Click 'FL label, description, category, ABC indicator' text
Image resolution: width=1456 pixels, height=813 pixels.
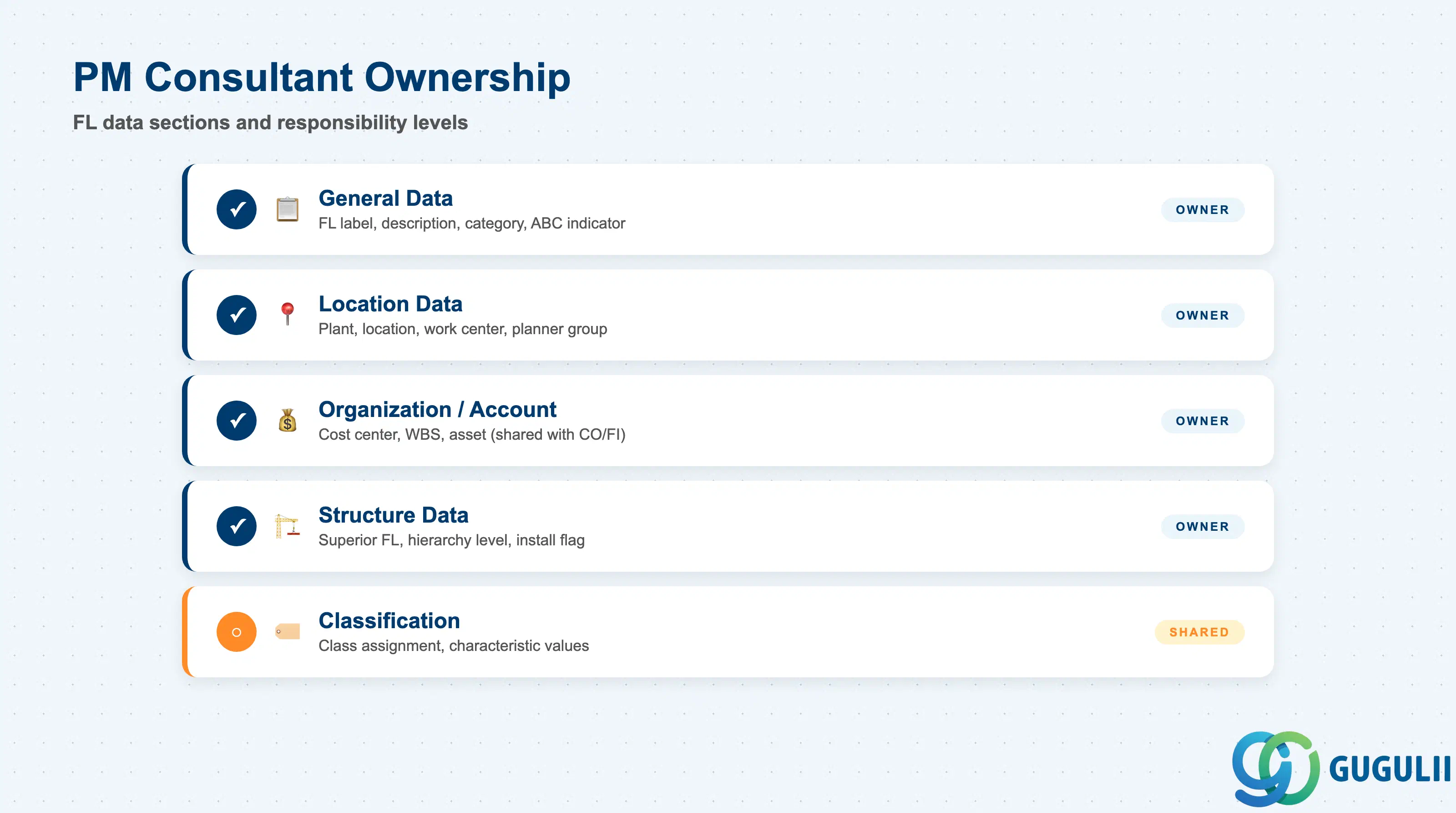[472, 224]
